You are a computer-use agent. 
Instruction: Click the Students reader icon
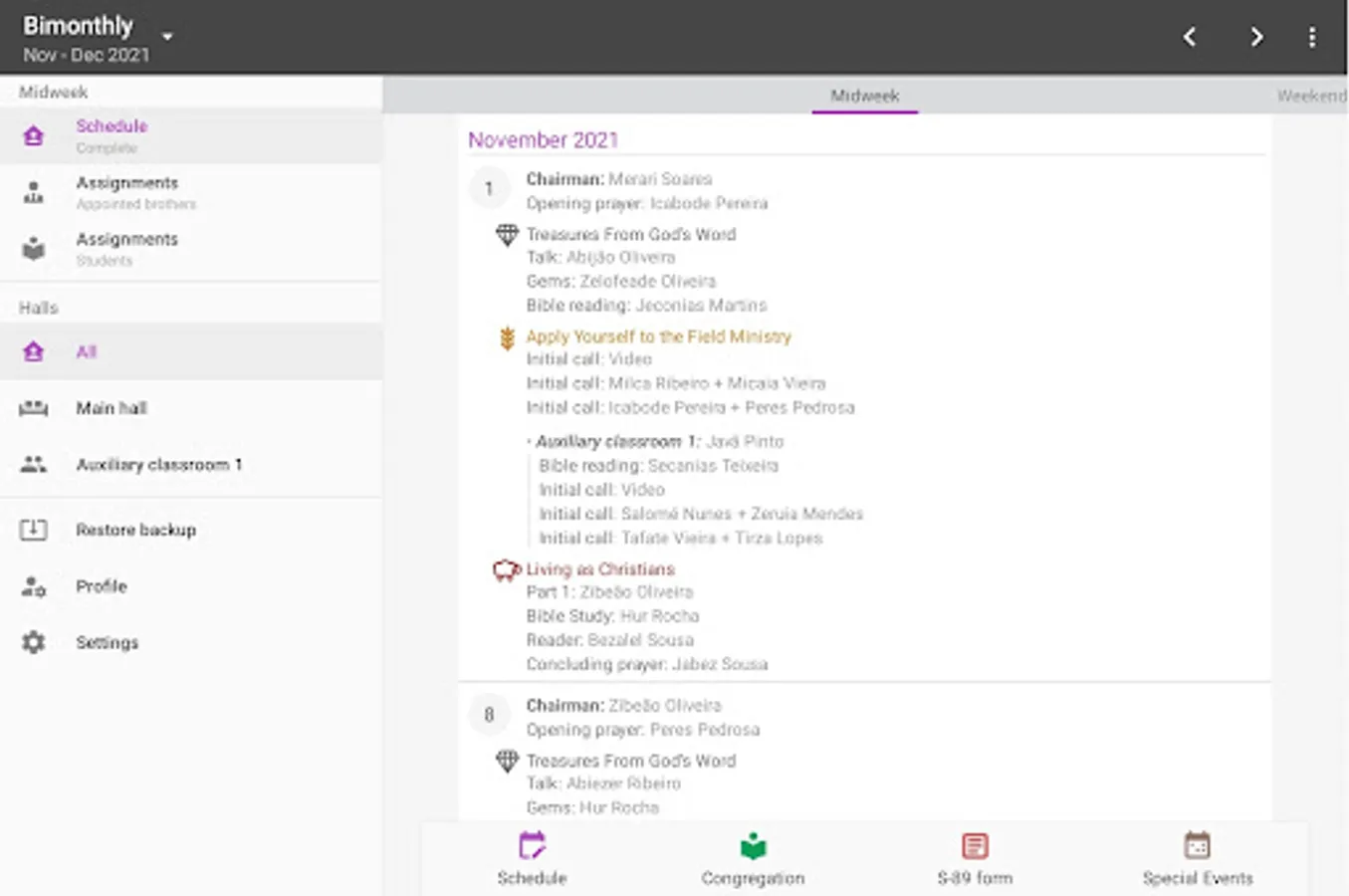(x=34, y=249)
